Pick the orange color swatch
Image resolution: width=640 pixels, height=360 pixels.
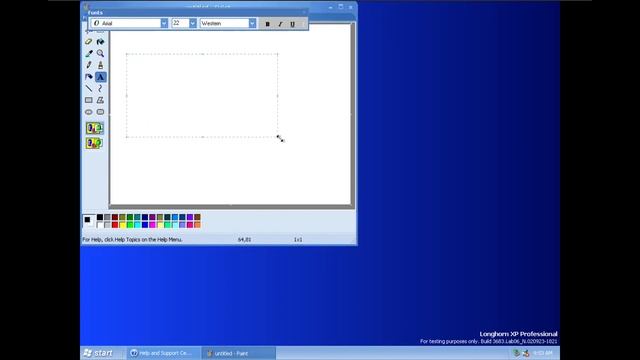click(x=197, y=224)
